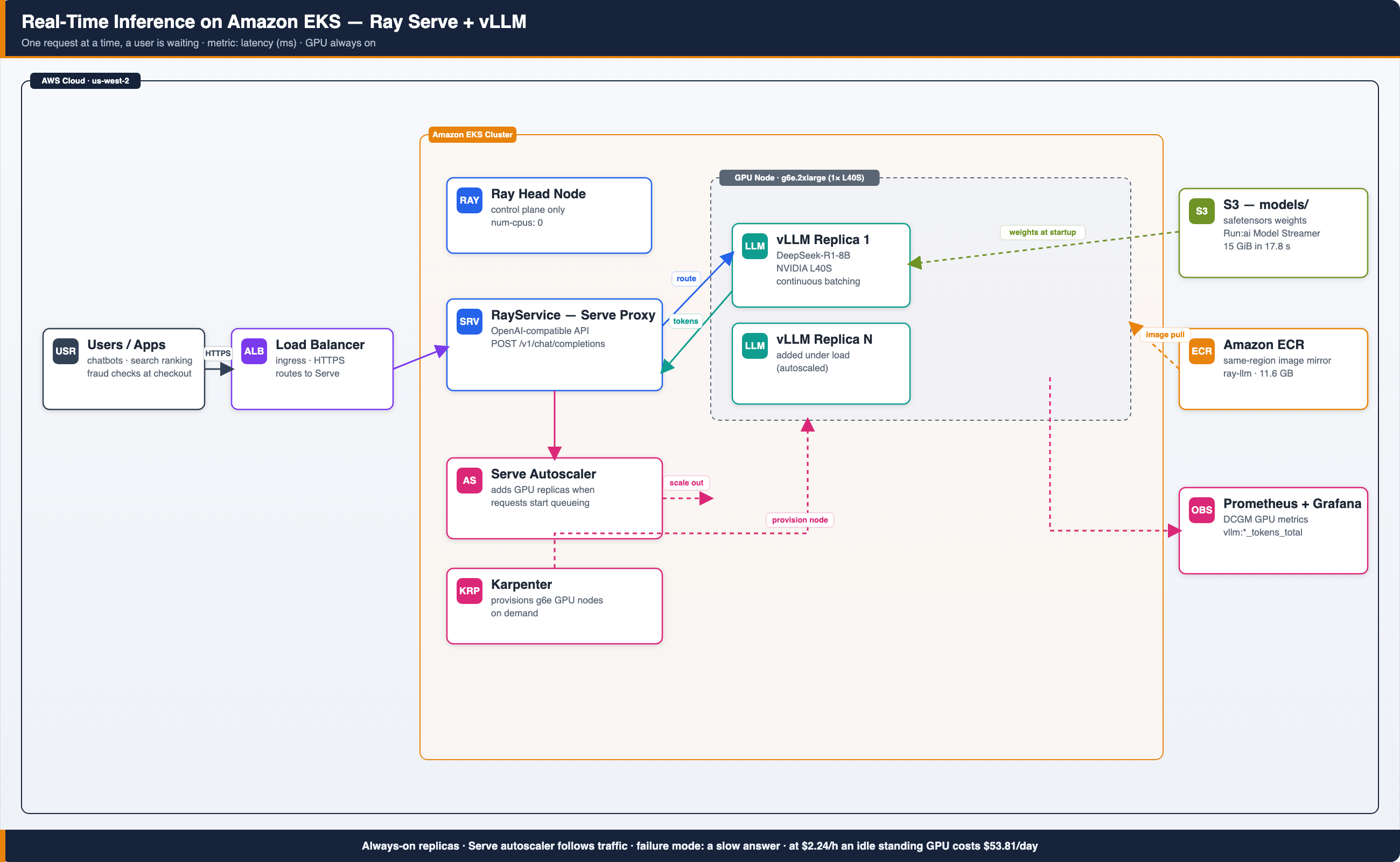Screen dimensions: 1400x862
Task: Click the continuous batching text
Action: click(818, 281)
